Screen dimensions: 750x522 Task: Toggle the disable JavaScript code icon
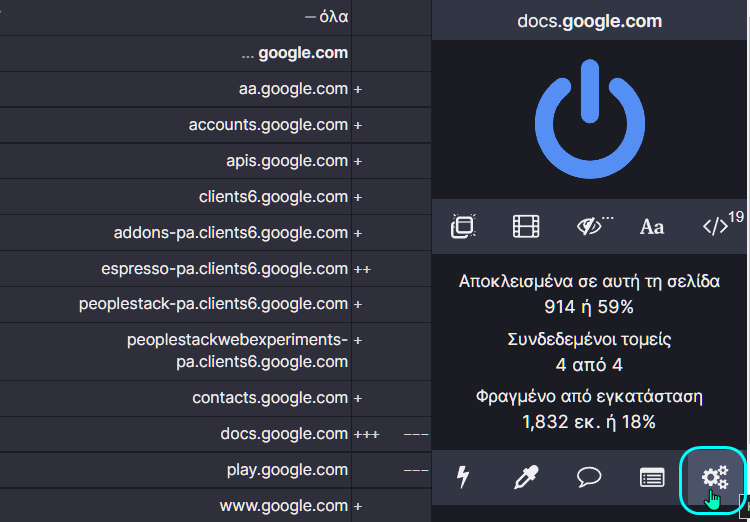coord(715,226)
